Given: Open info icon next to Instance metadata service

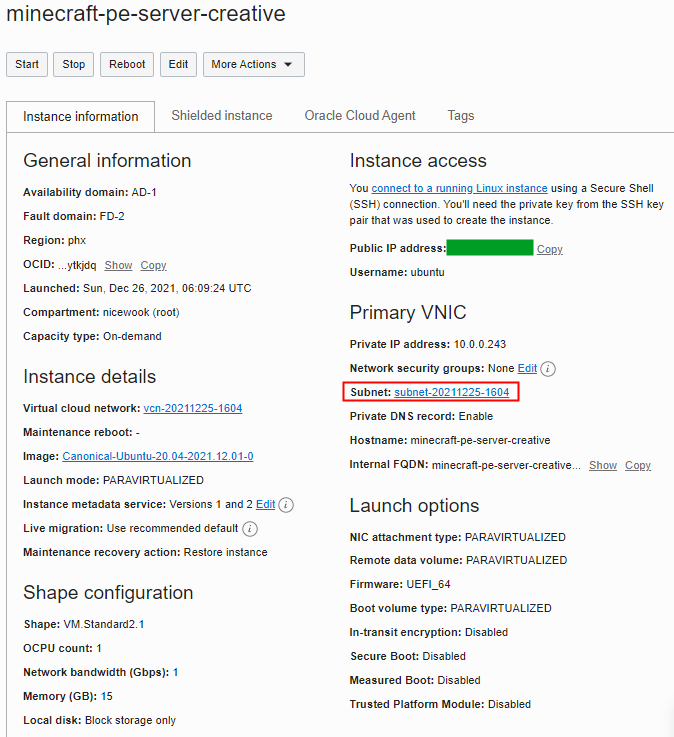Looking at the screenshot, I should point(286,505).
